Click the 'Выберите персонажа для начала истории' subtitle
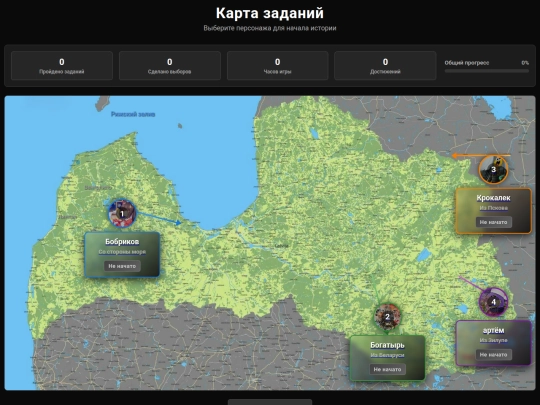The height and width of the screenshot is (405, 540). click(x=270, y=28)
